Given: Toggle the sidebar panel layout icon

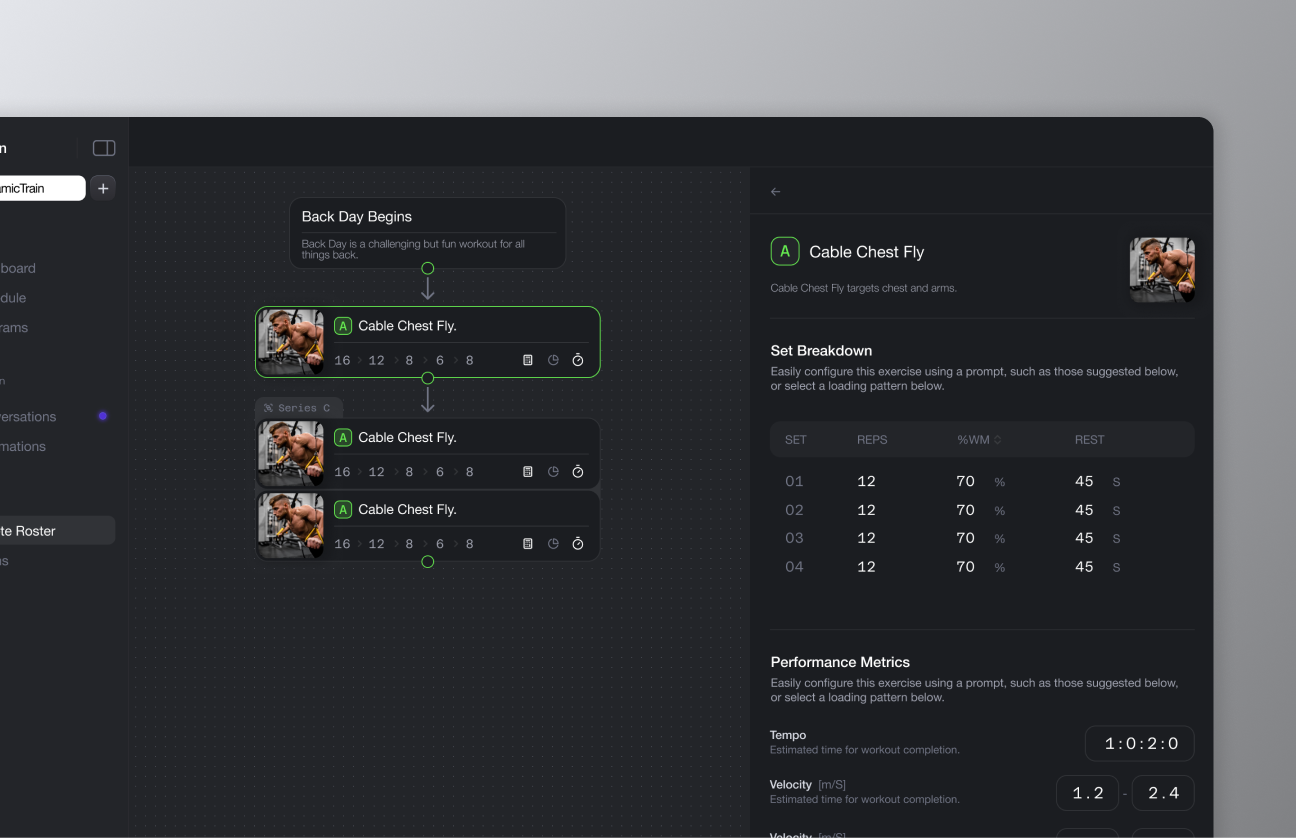Looking at the screenshot, I should (104, 148).
